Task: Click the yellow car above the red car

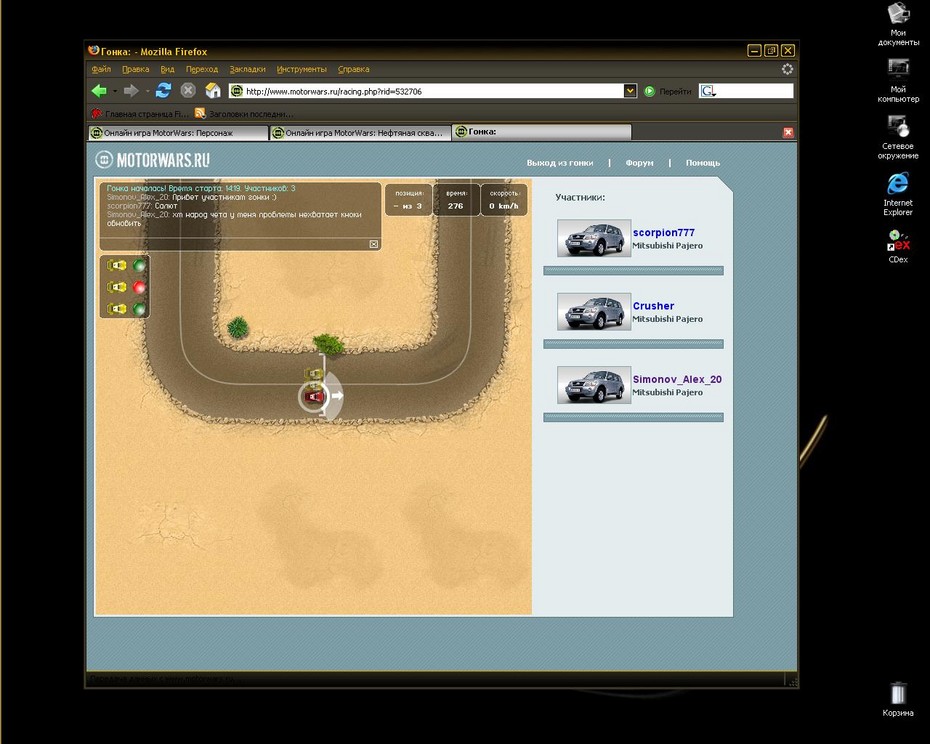Action: pyautogui.click(x=314, y=374)
